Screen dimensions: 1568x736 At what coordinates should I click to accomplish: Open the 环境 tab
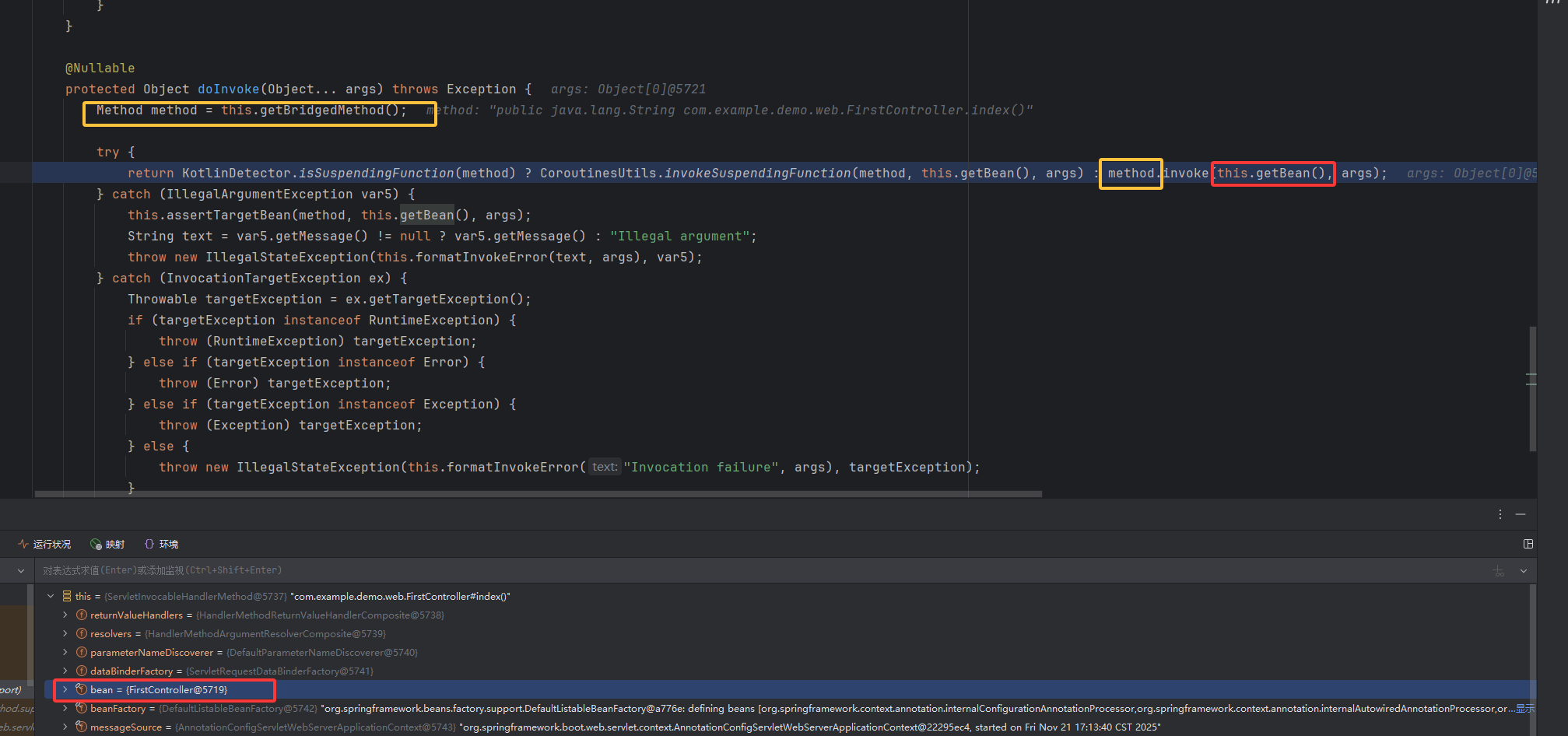pyautogui.click(x=162, y=545)
